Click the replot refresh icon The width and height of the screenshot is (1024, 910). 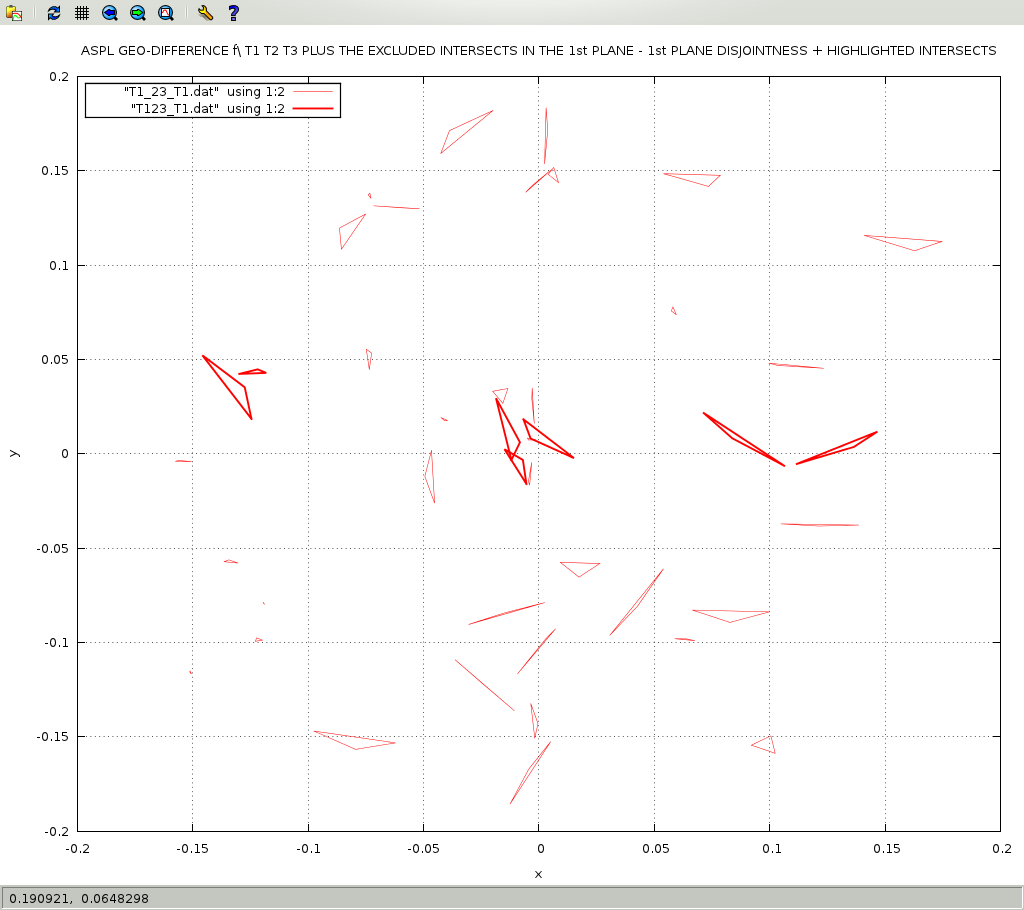click(54, 13)
